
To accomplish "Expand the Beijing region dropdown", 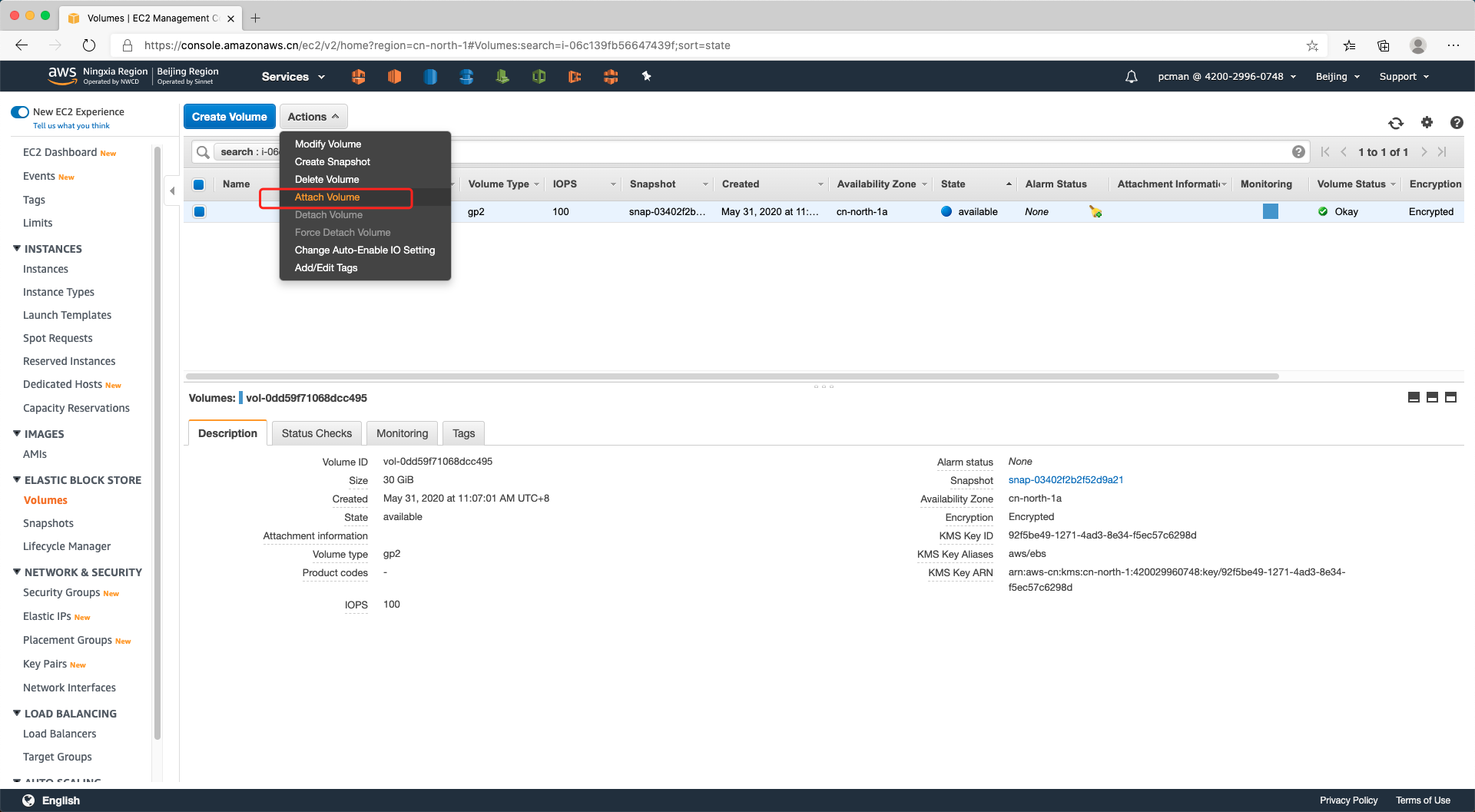I will point(1337,77).
